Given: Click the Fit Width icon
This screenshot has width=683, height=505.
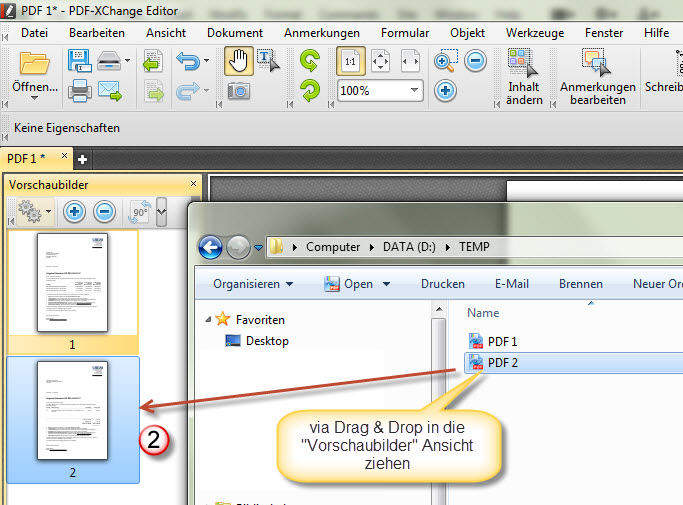Looking at the screenshot, I should point(410,61).
